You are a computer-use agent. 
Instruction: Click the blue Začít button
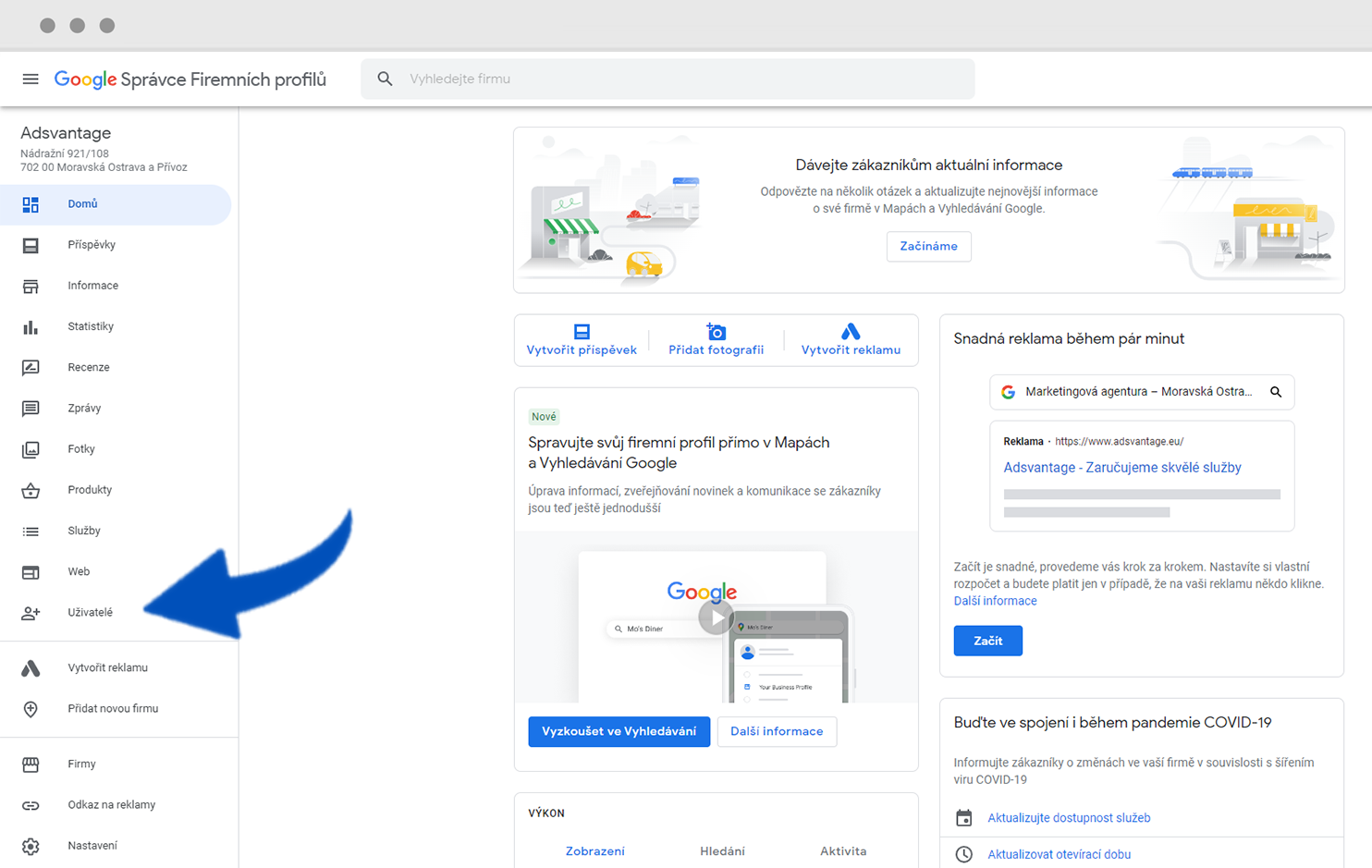coord(987,641)
